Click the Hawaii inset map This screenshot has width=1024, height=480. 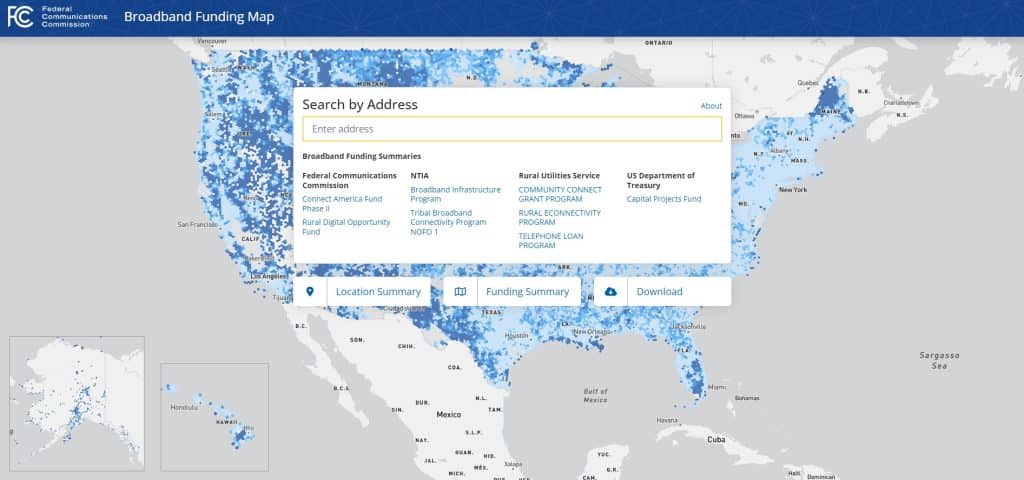214,409
